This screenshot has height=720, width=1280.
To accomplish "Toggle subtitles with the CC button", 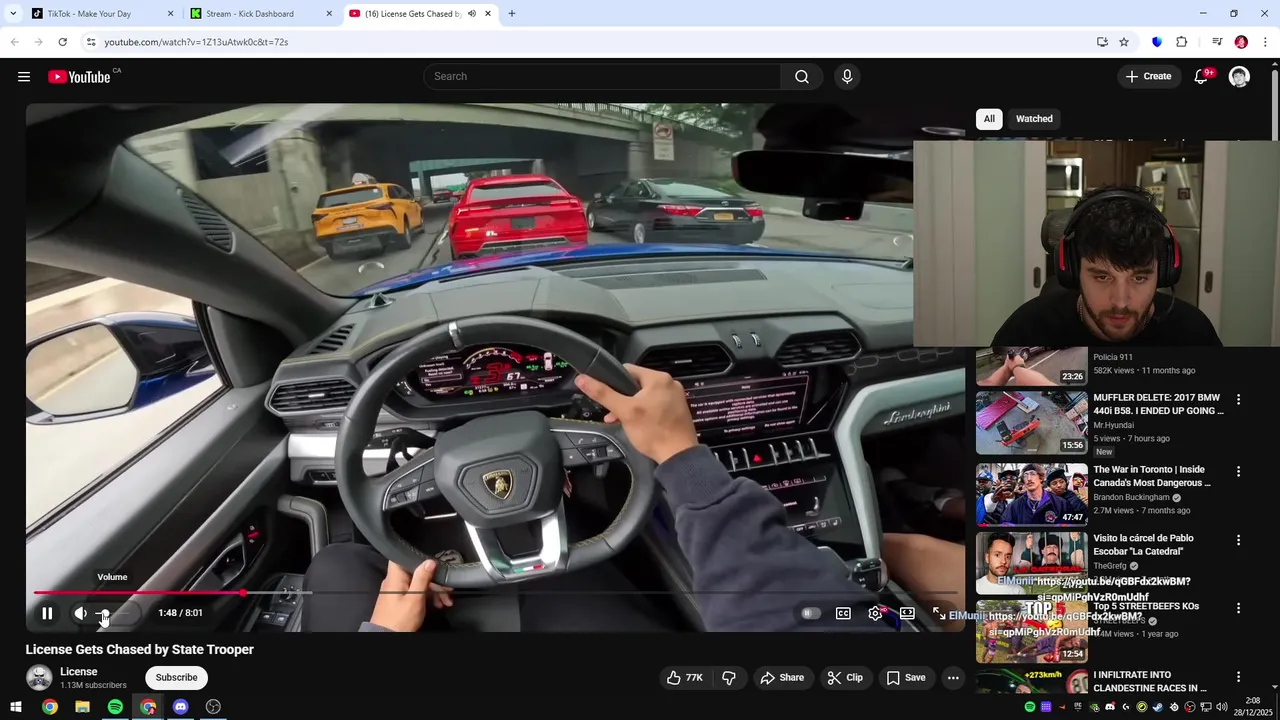I will coord(843,613).
